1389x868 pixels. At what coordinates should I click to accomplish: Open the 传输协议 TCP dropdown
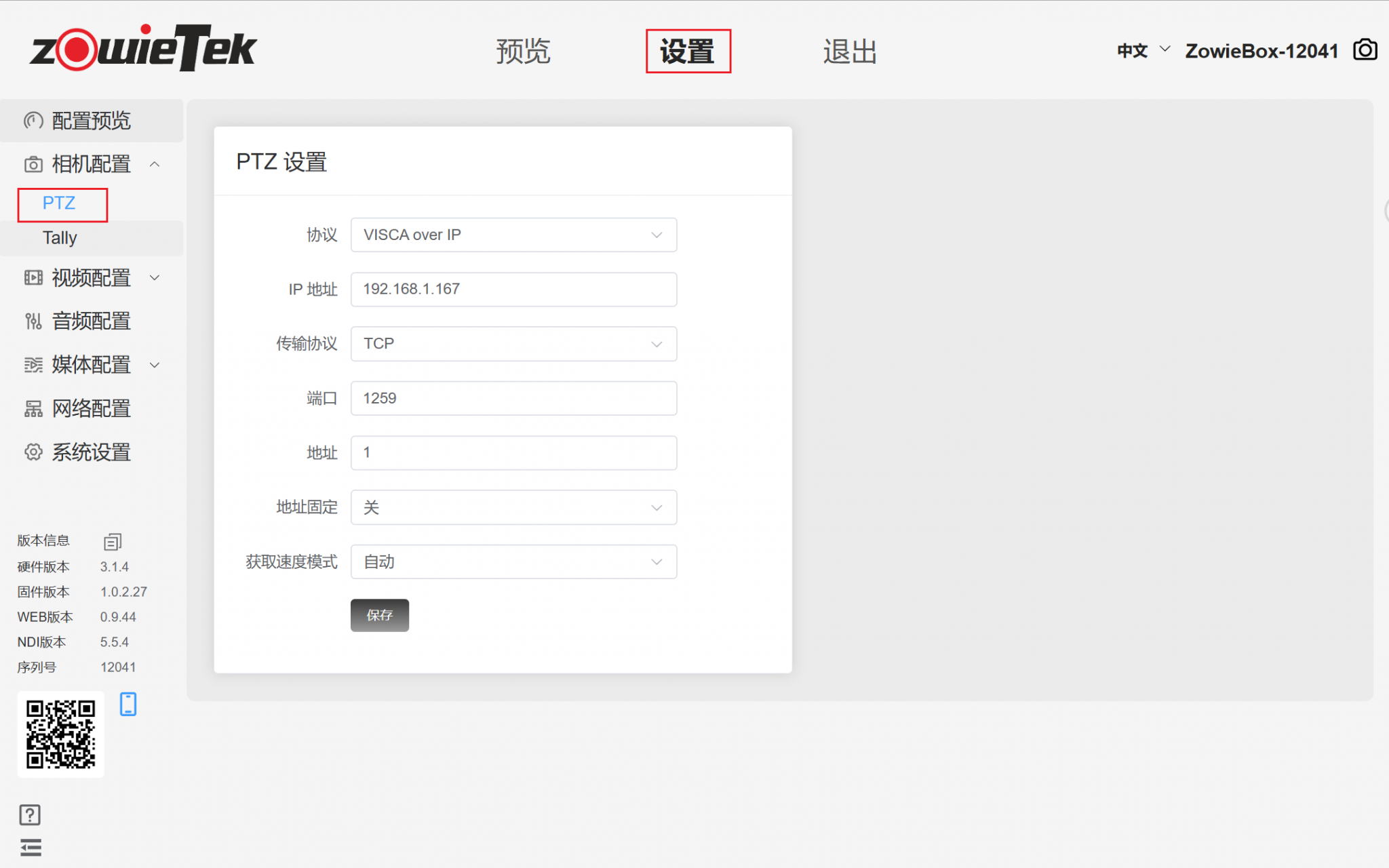click(x=513, y=344)
